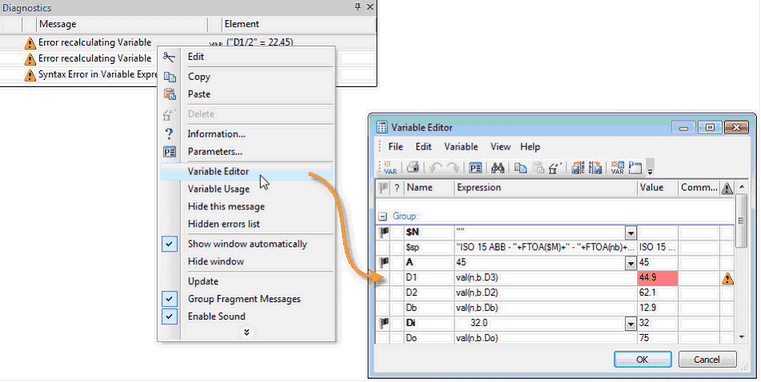Expand the context menu with double chevron
The width and height of the screenshot is (761, 382).
pos(247,332)
